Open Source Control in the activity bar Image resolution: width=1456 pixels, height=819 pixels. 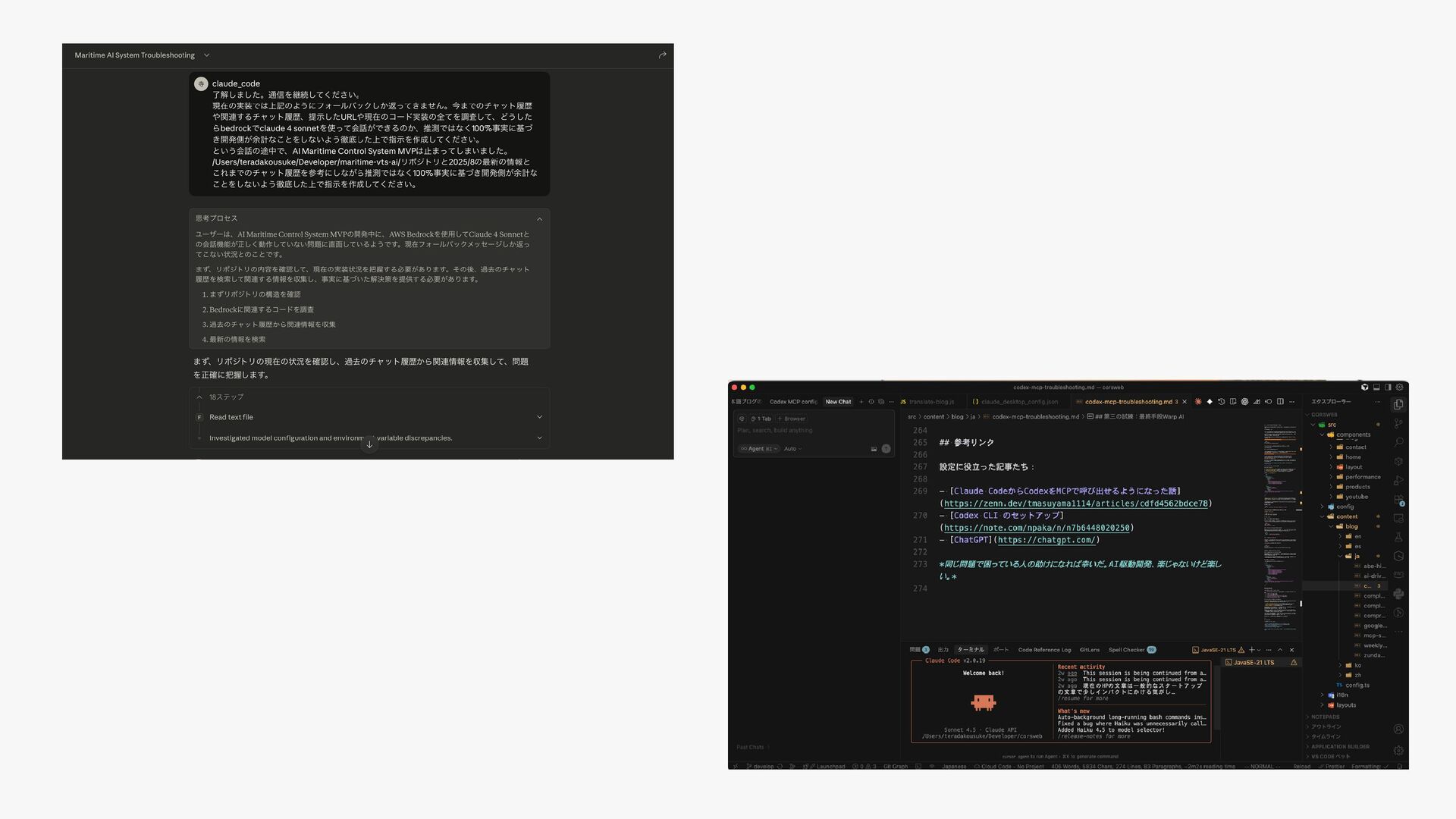[1398, 423]
